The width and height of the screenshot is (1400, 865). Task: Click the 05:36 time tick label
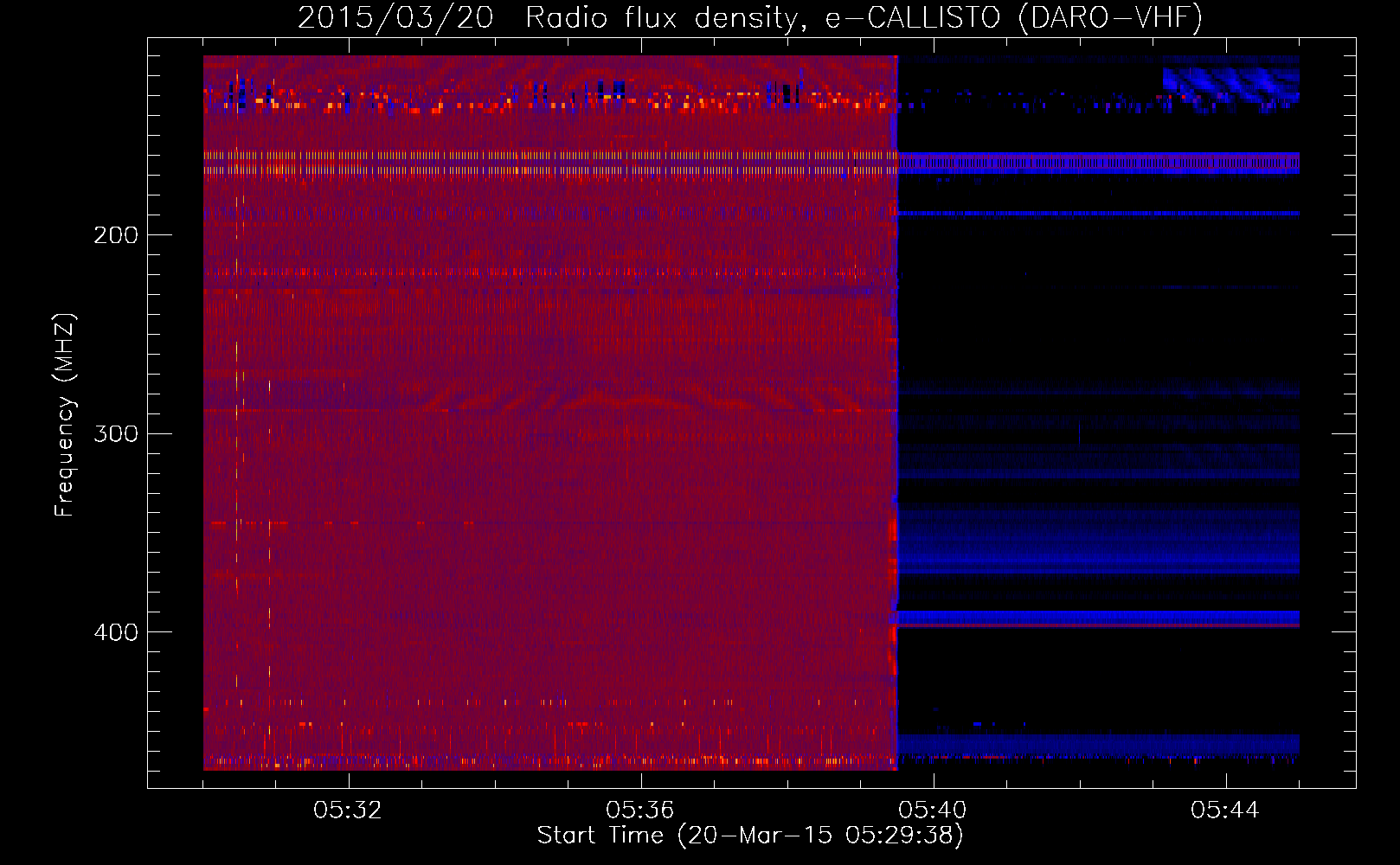click(x=640, y=811)
